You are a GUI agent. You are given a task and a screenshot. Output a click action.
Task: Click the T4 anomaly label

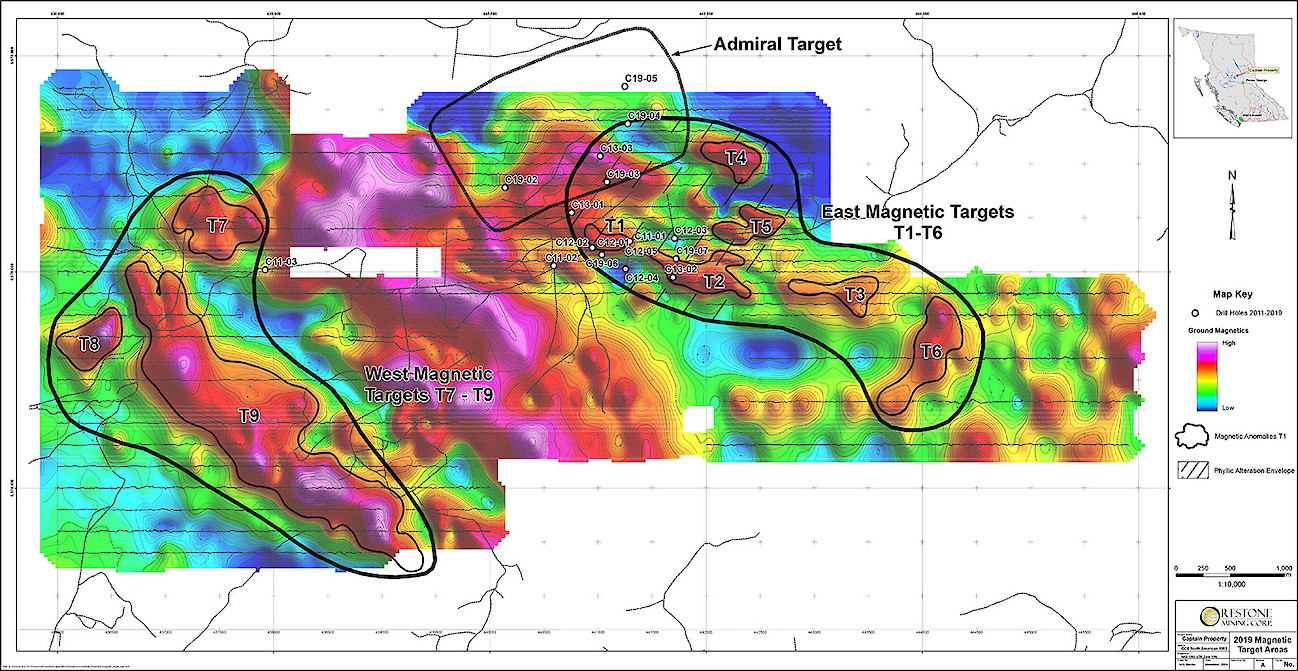pyautogui.click(x=735, y=158)
